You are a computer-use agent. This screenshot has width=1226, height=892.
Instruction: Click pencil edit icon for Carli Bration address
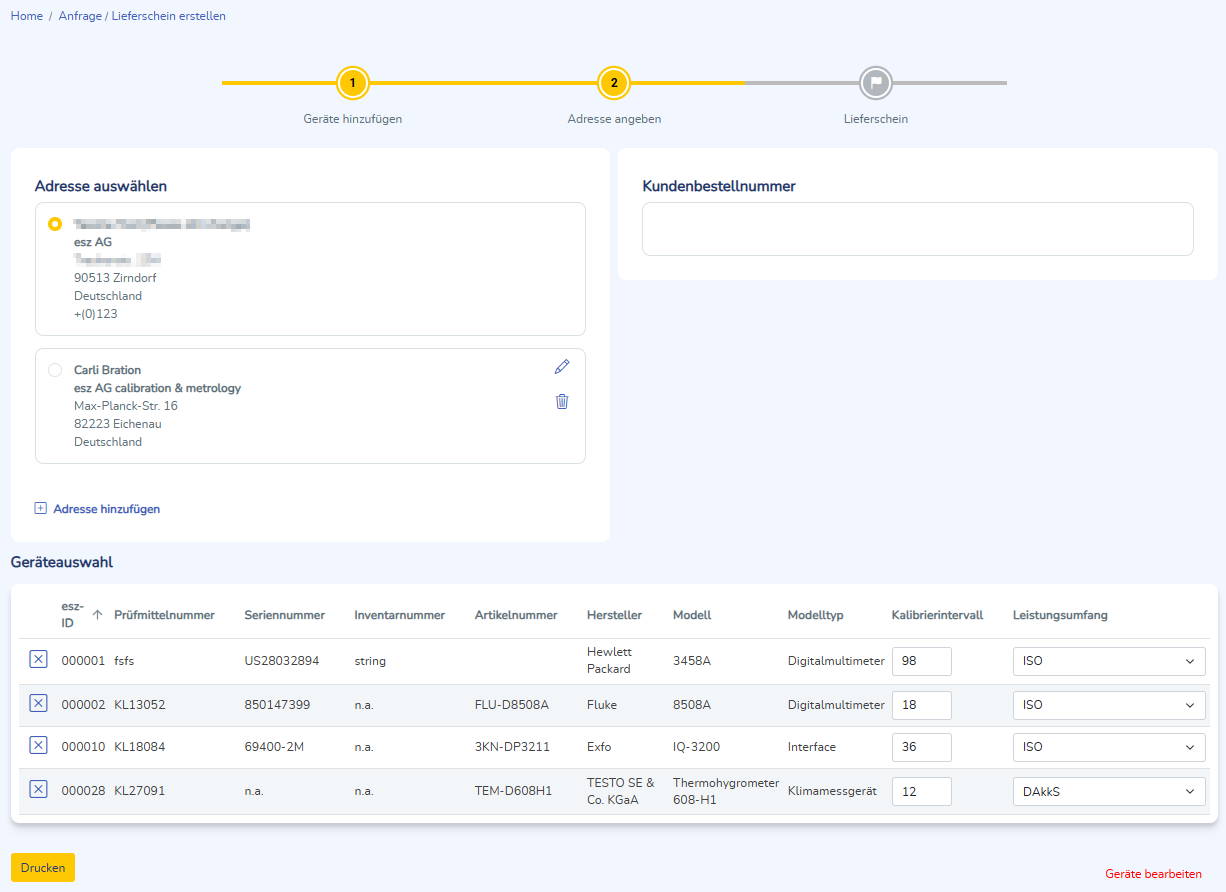[x=561, y=367]
